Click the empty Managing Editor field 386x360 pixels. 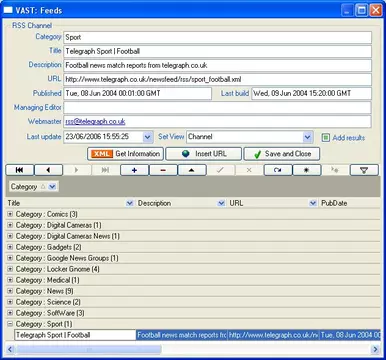pos(217,108)
